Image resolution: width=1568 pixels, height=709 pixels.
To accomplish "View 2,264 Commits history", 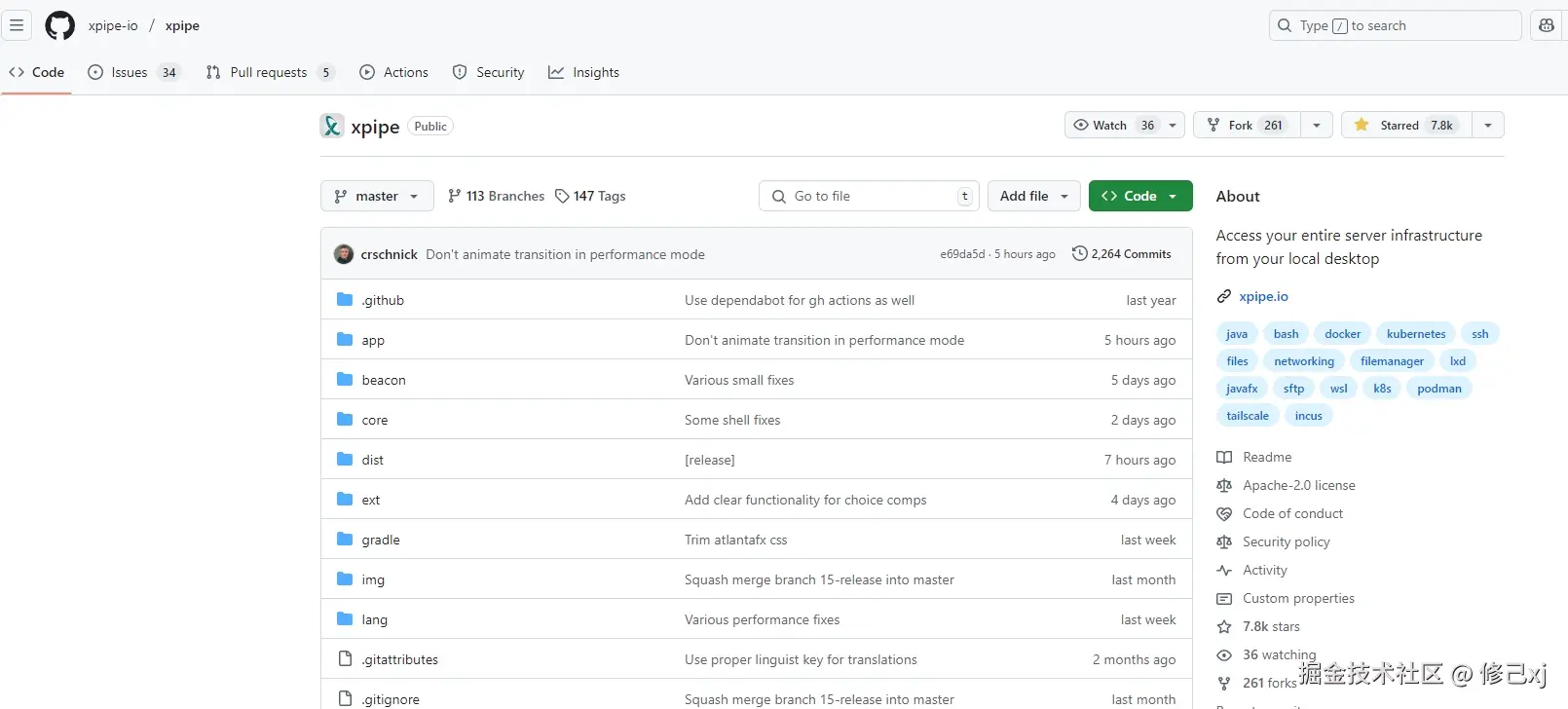I will click(1122, 254).
